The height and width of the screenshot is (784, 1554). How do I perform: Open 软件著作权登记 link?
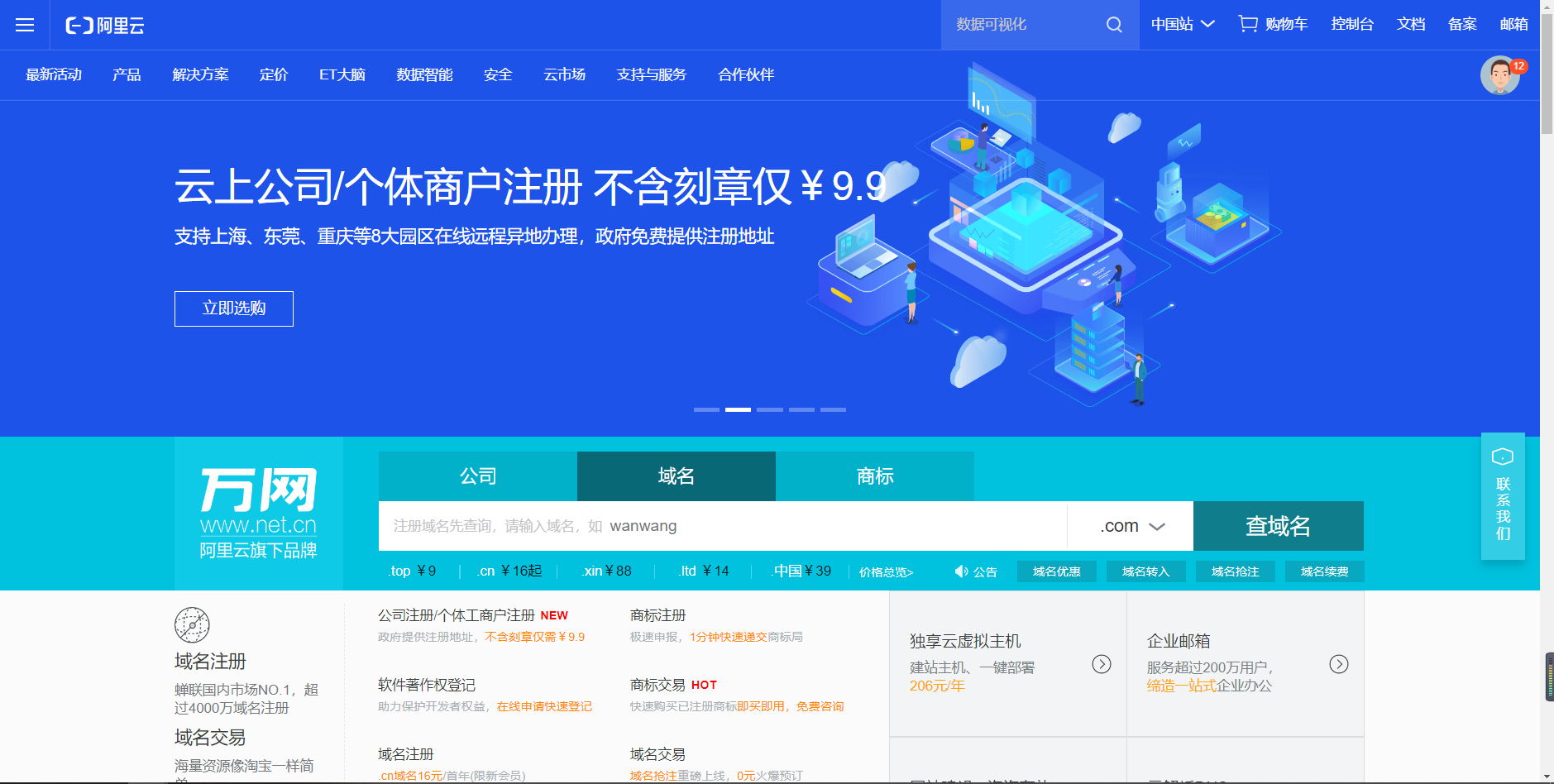coord(427,685)
